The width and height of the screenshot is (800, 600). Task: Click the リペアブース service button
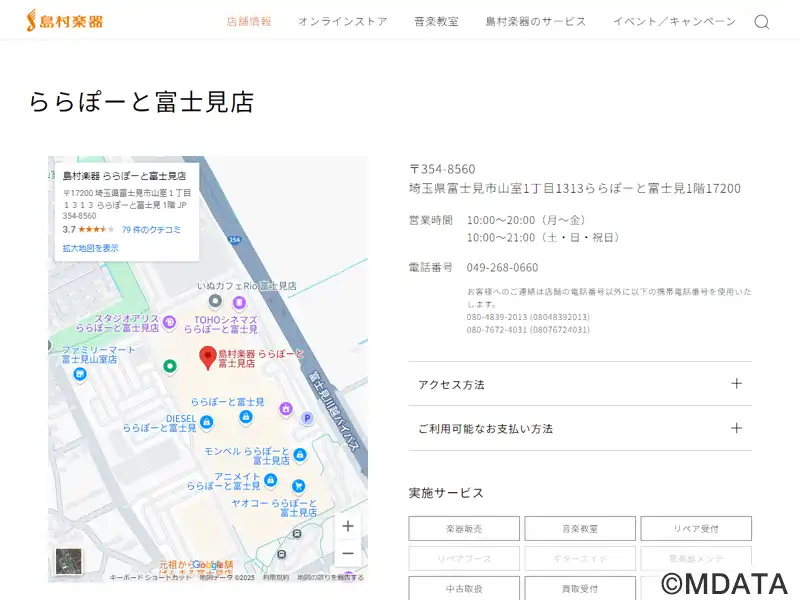point(464,559)
